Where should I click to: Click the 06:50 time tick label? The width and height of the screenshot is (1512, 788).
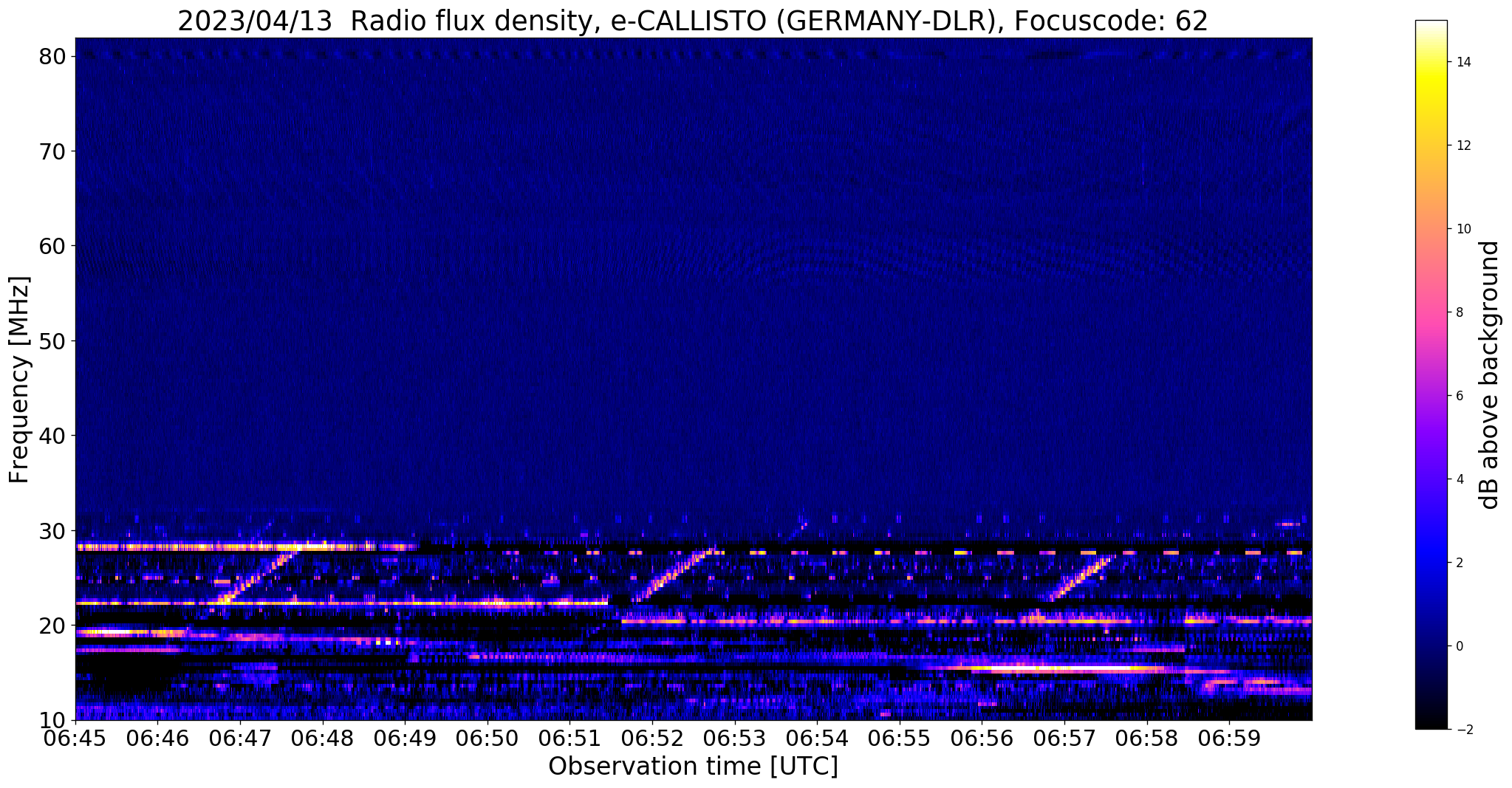[x=488, y=738]
